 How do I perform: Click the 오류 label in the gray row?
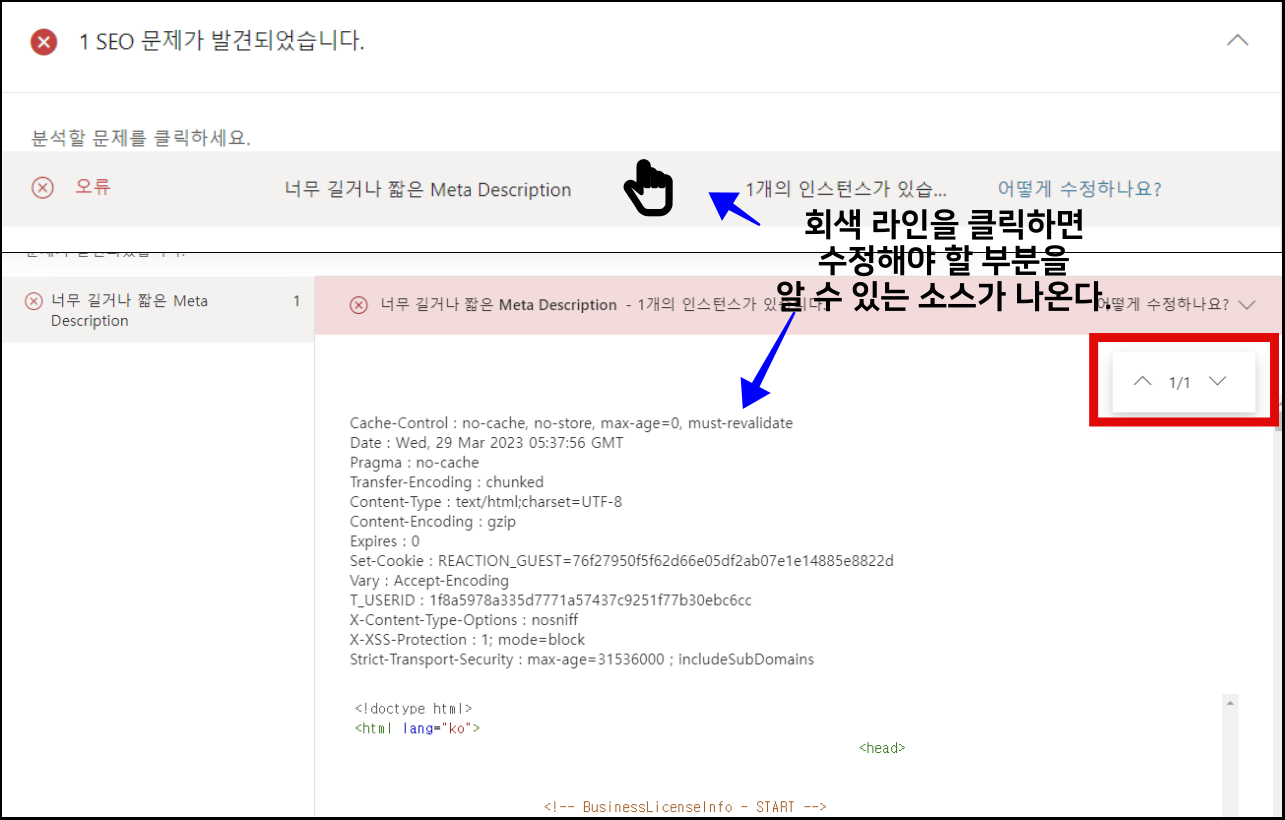93,187
